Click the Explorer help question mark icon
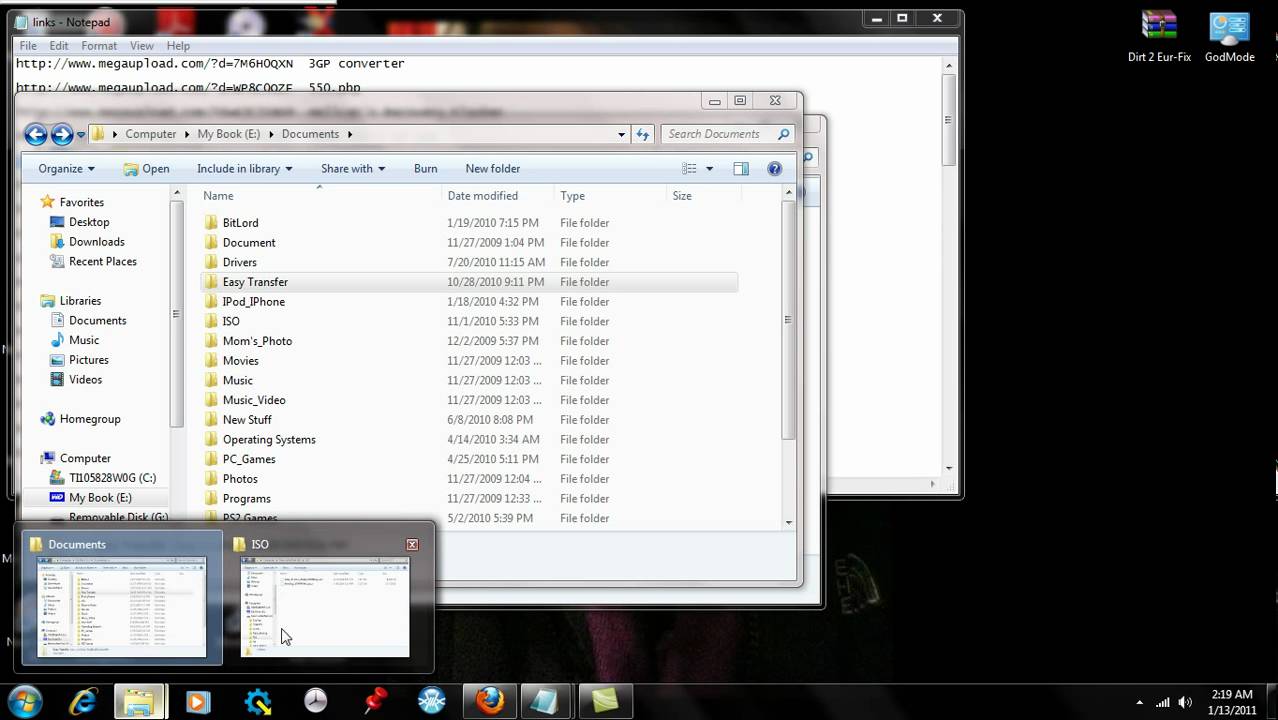1278x720 pixels. tap(774, 169)
